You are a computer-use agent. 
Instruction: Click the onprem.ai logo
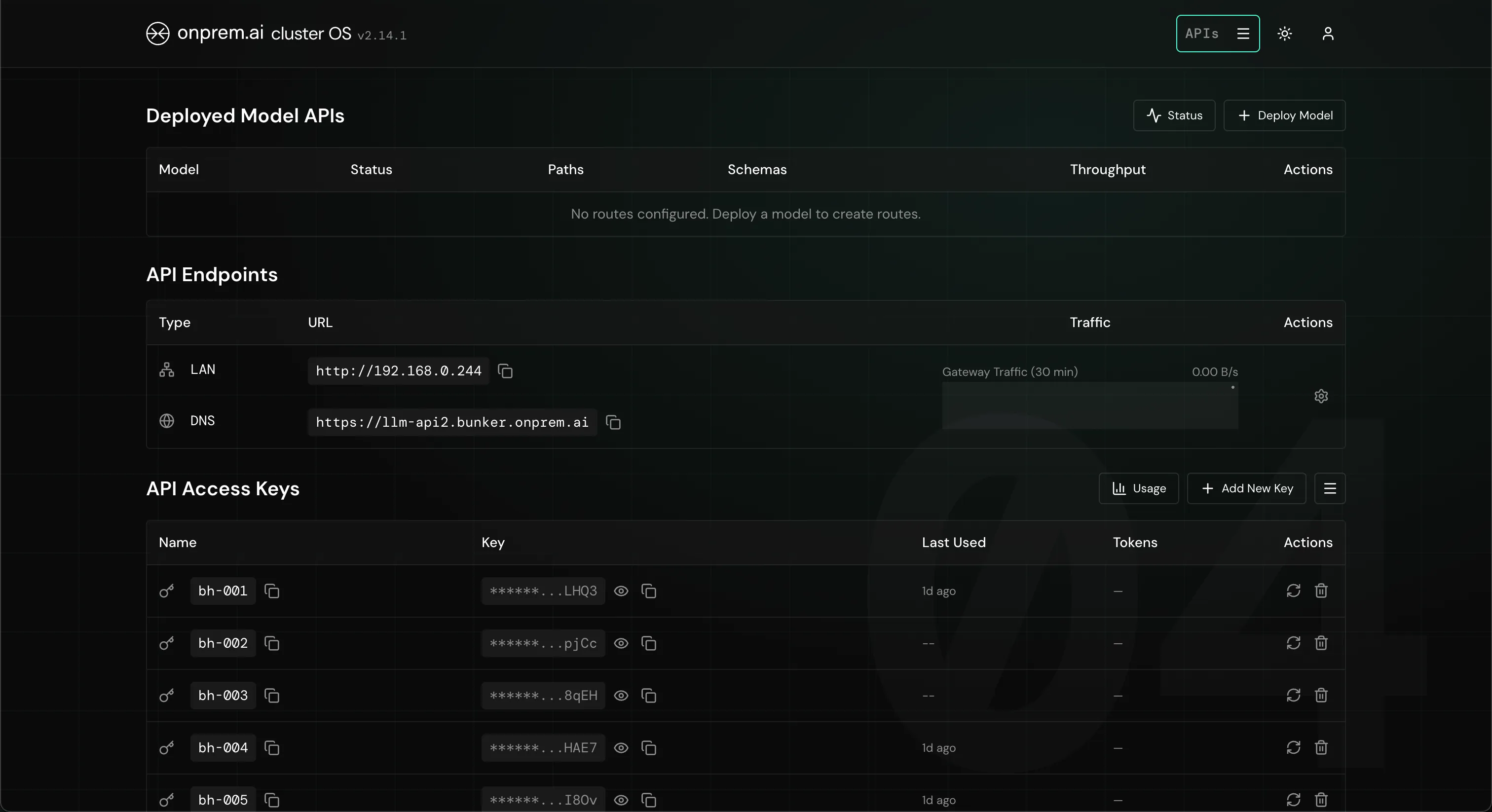(205, 33)
